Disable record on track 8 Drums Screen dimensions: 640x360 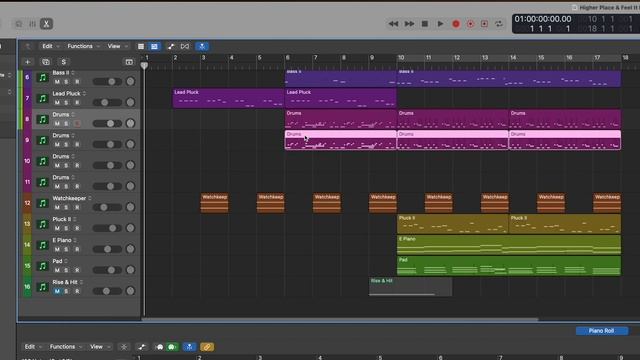pyautogui.click(x=77, y=124)
